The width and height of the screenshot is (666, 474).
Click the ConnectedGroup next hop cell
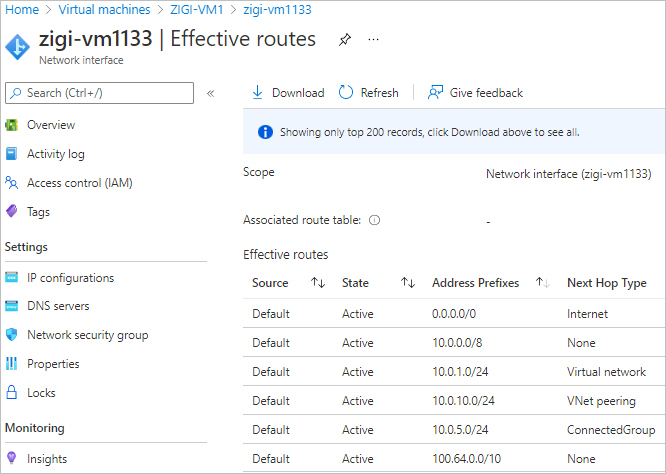pos(611,430)
